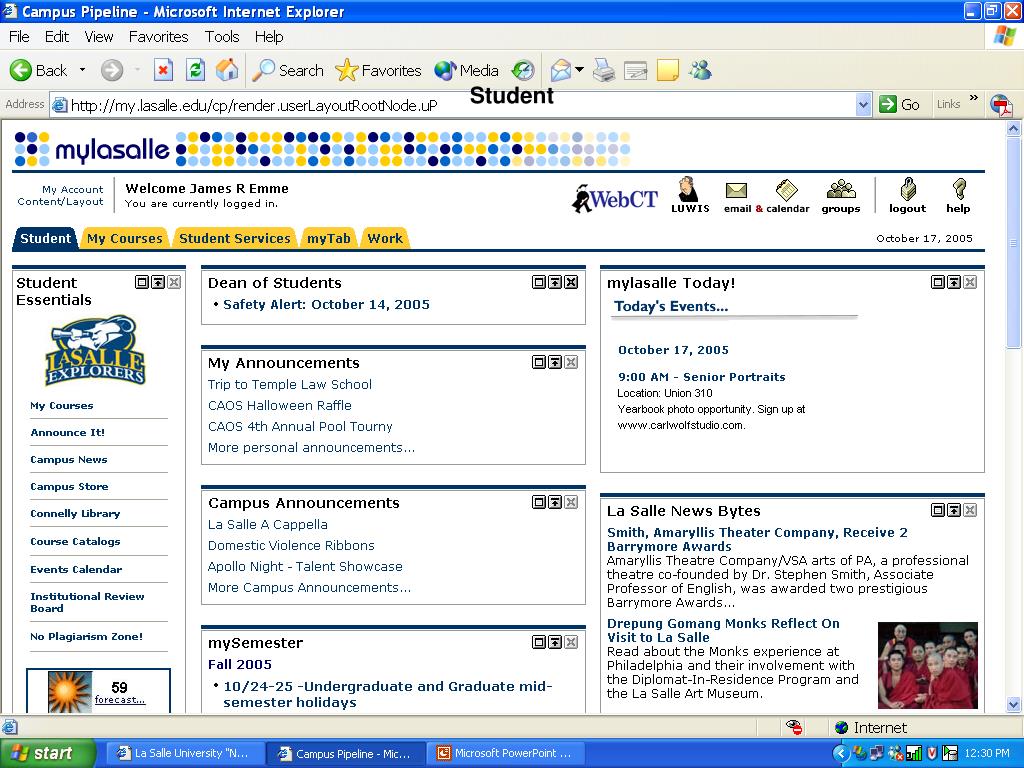Open the address bar dropdown
This screenshot has height=768, width=1024.
click(x=863, y=104)
